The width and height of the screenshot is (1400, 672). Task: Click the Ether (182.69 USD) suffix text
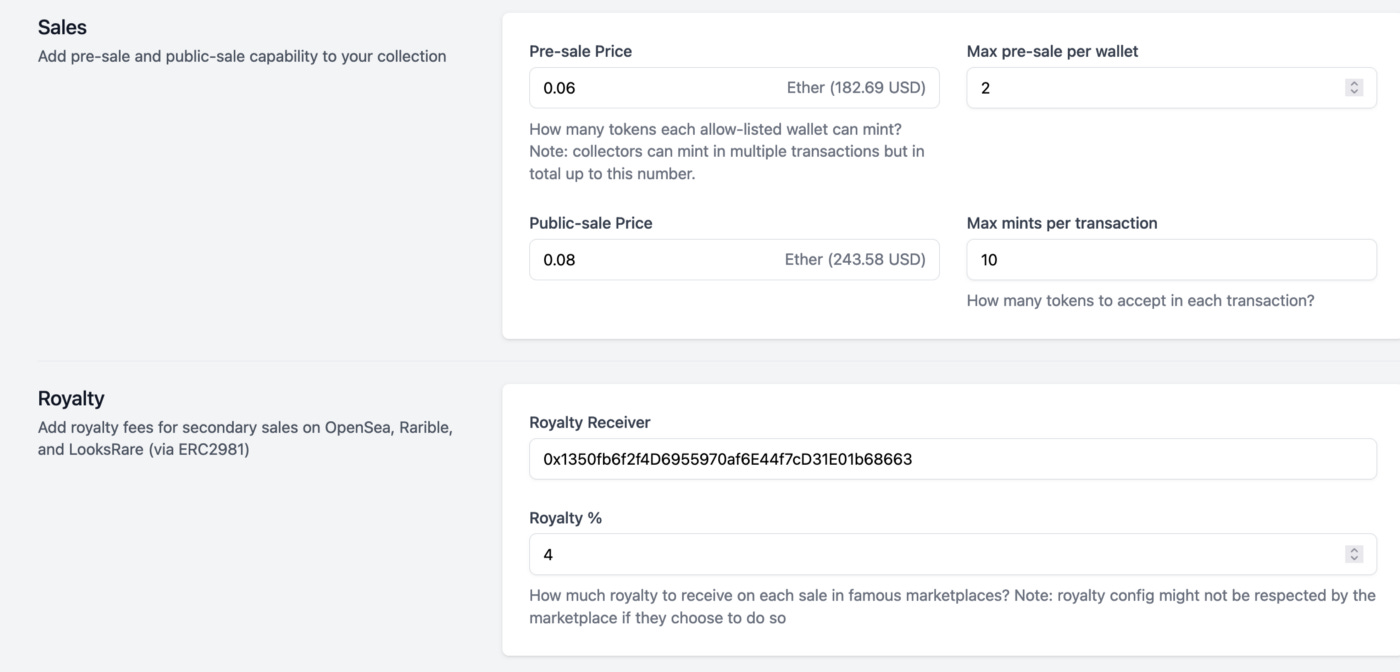[x=856, y=88]
